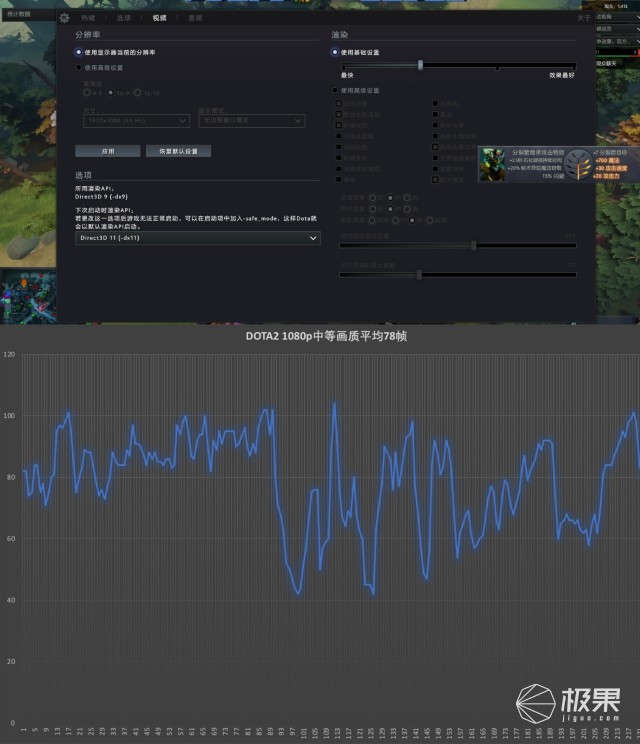
Task: Open the settings gear icon
Action: tap(65, 18)
